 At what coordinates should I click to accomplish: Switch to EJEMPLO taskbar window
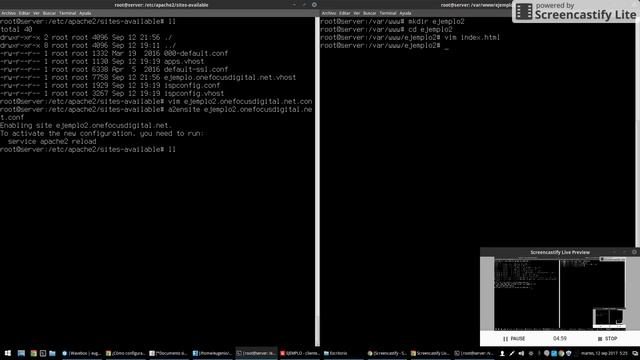[x=300, y=353]
